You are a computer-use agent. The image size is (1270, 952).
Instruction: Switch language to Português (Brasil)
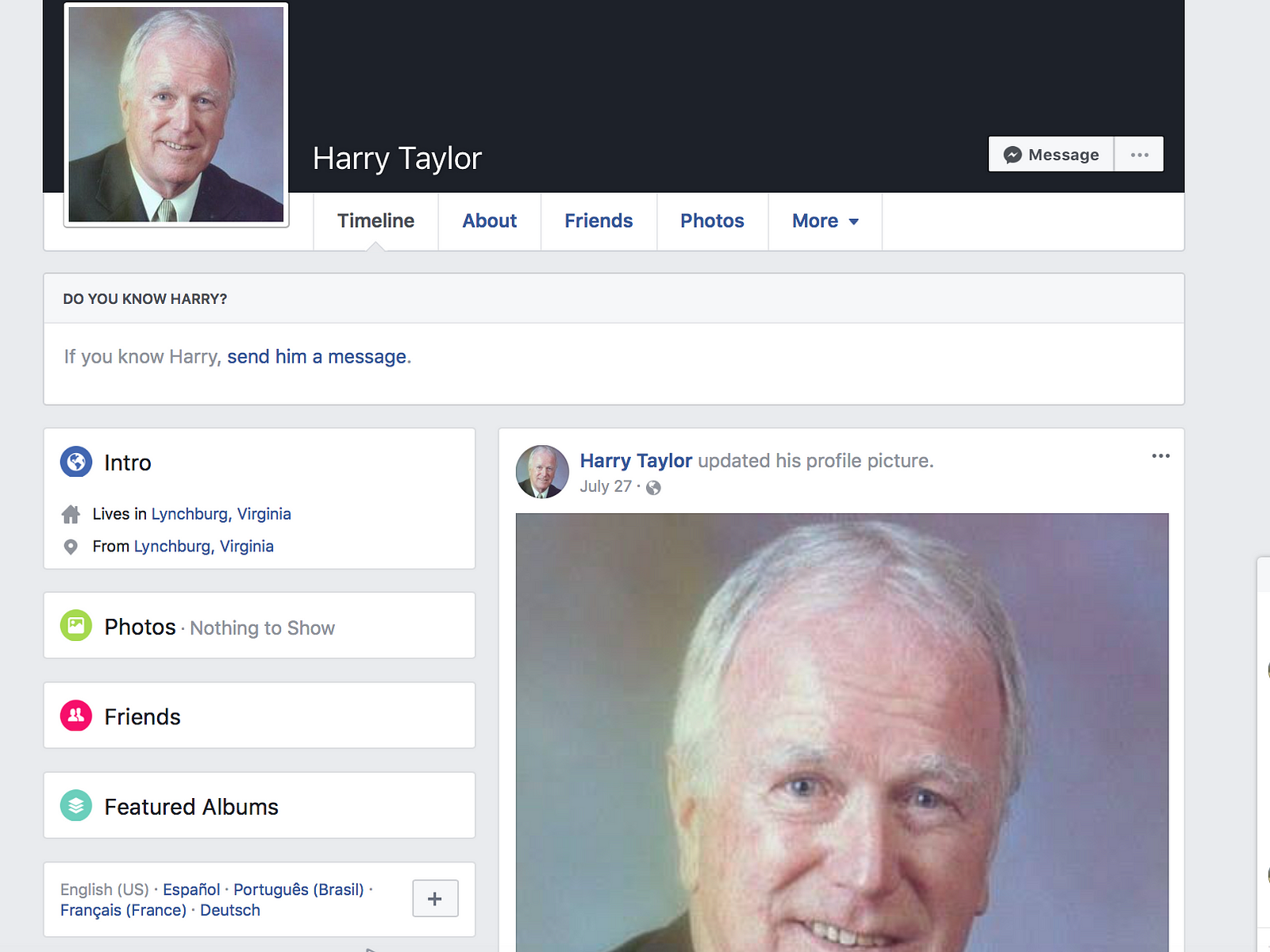(x=298, y=889)
